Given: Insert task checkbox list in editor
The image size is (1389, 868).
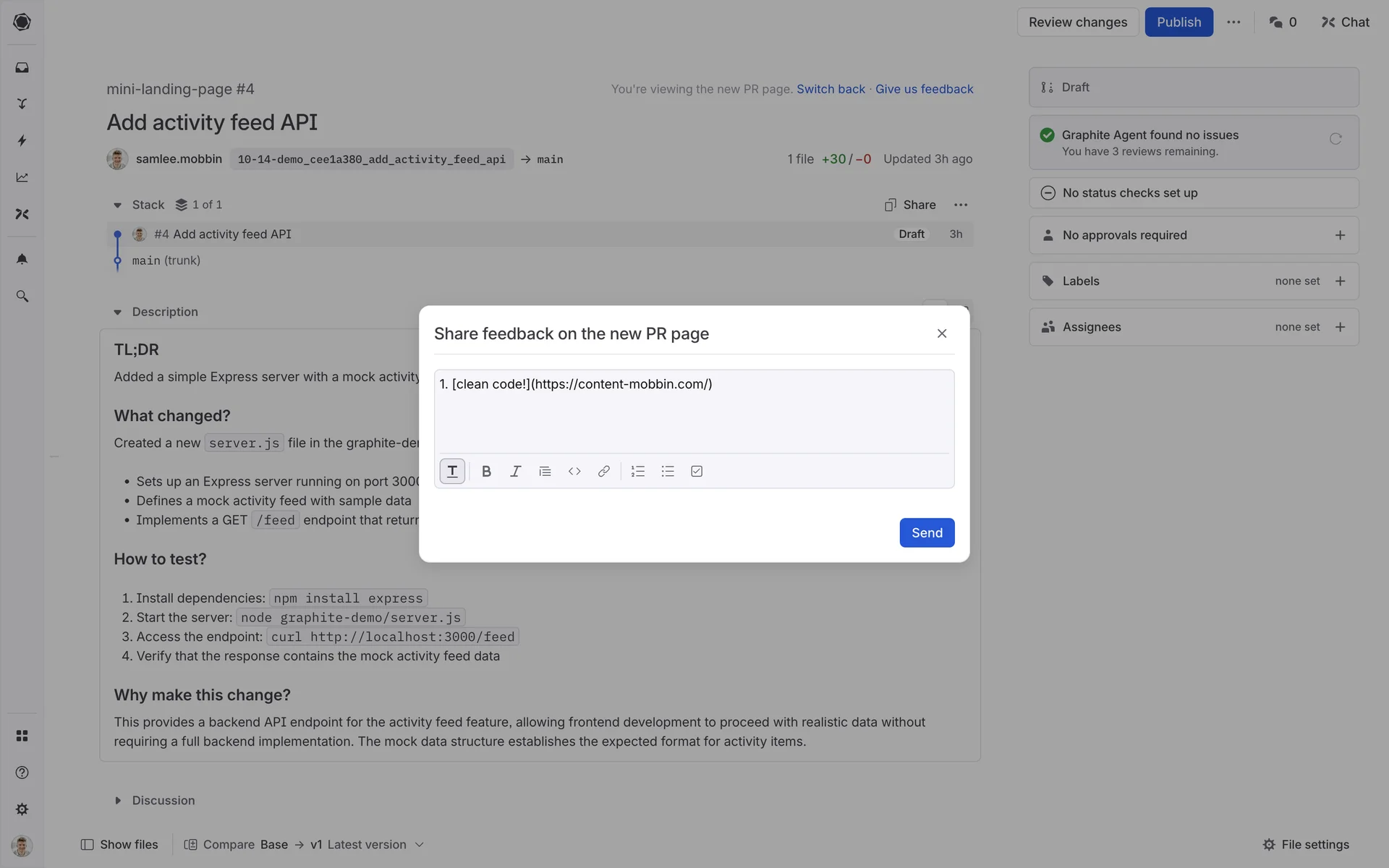Looking at the screenshot, I should coord(697,472).
